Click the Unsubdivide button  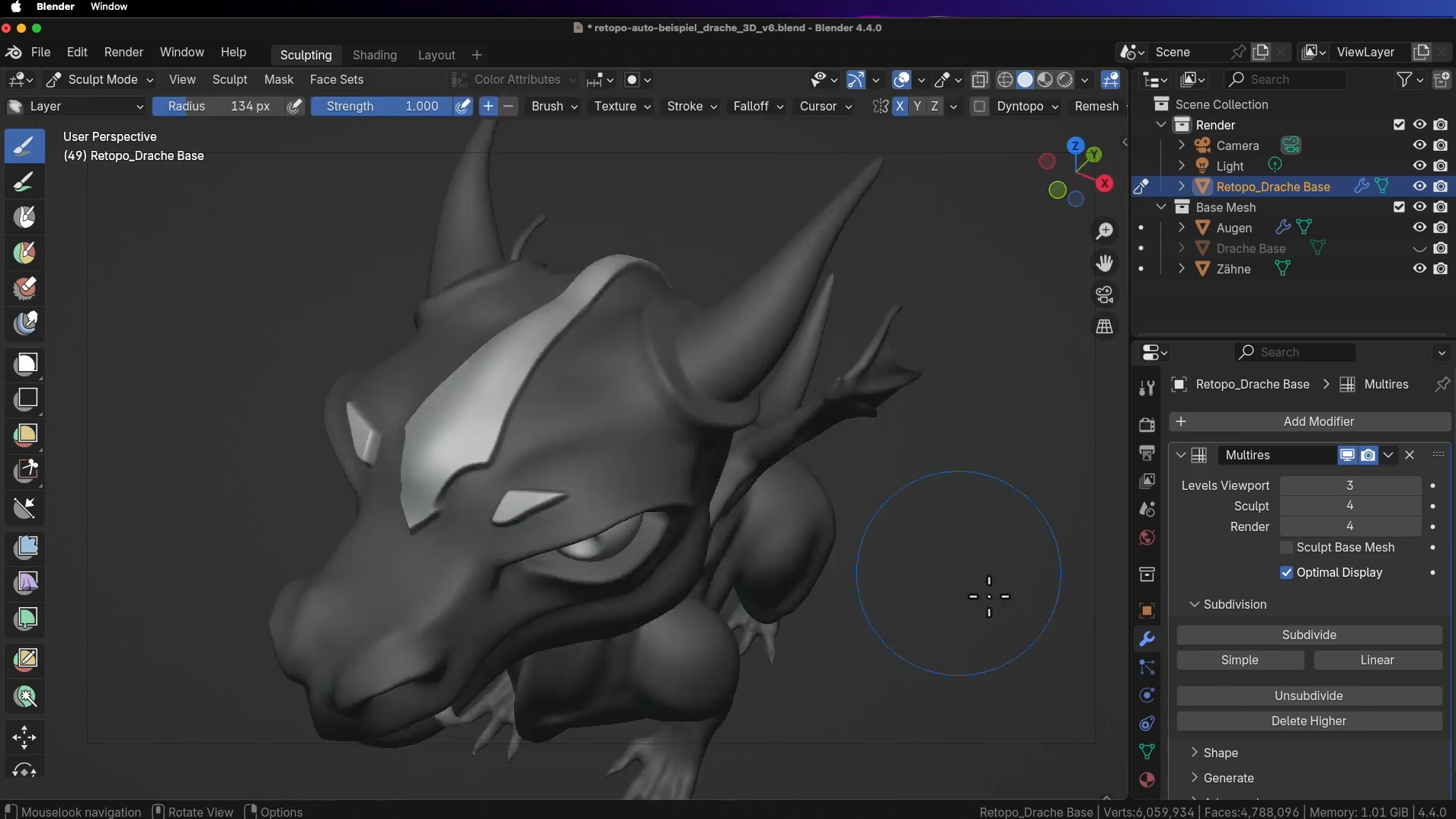pyautogui.click(x=1309, y=696)
